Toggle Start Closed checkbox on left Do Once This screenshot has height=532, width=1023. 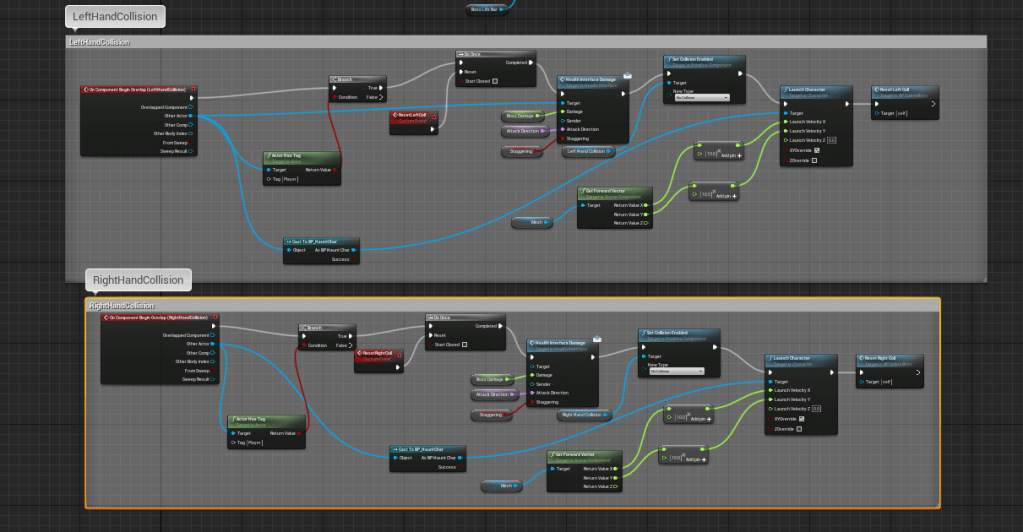[495, 81]
